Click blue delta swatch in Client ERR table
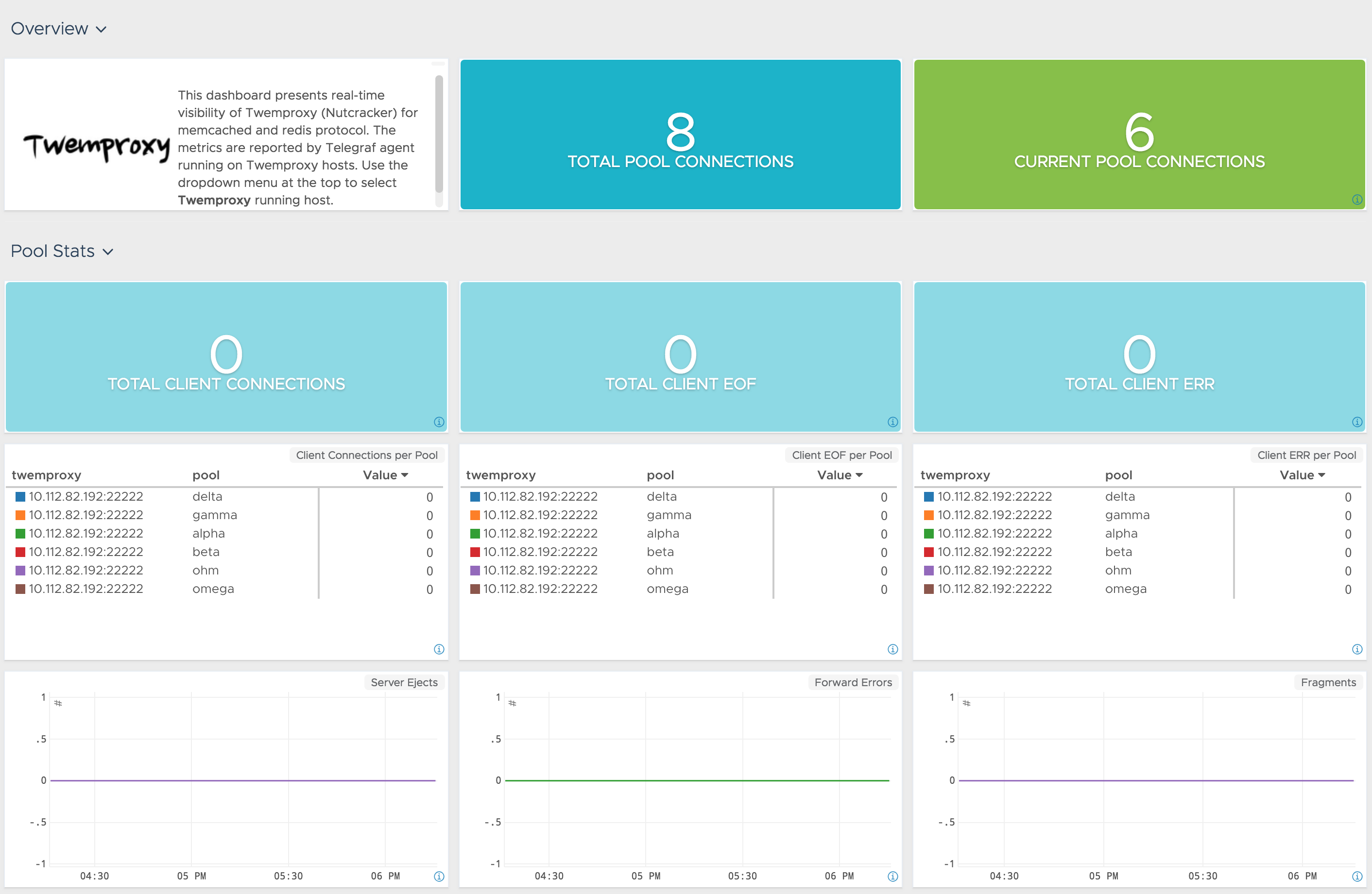The image size is (1372, 894). [929, 497]
